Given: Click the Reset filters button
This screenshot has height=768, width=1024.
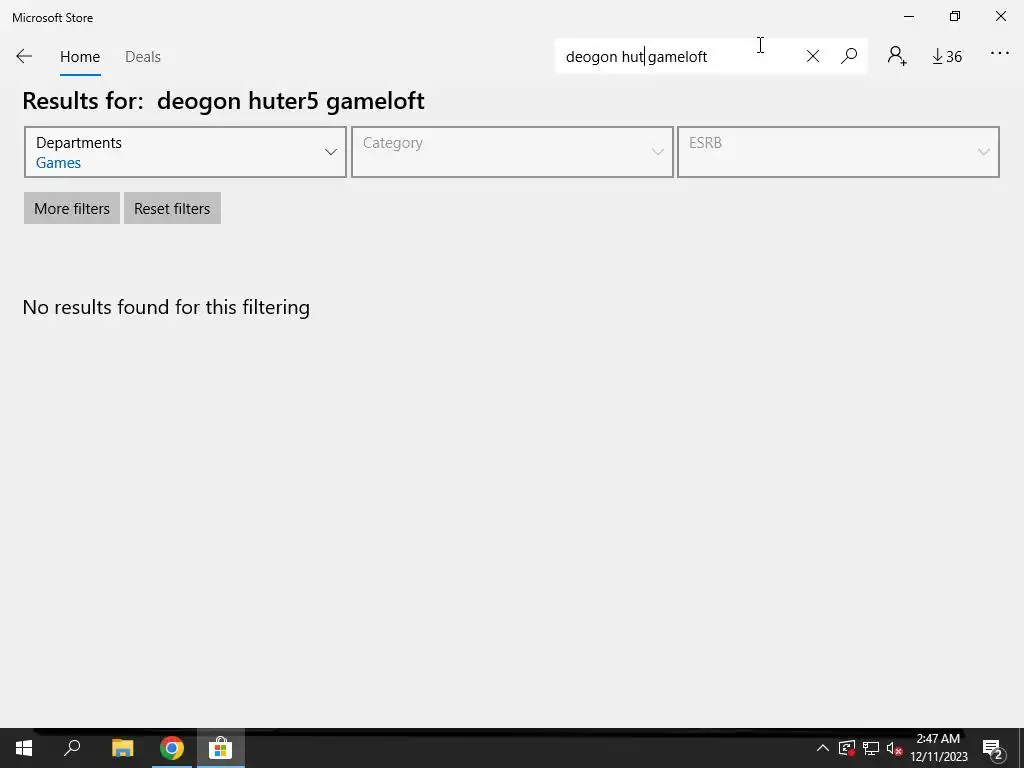Looking at the screenshot, I should click(172, 208).
